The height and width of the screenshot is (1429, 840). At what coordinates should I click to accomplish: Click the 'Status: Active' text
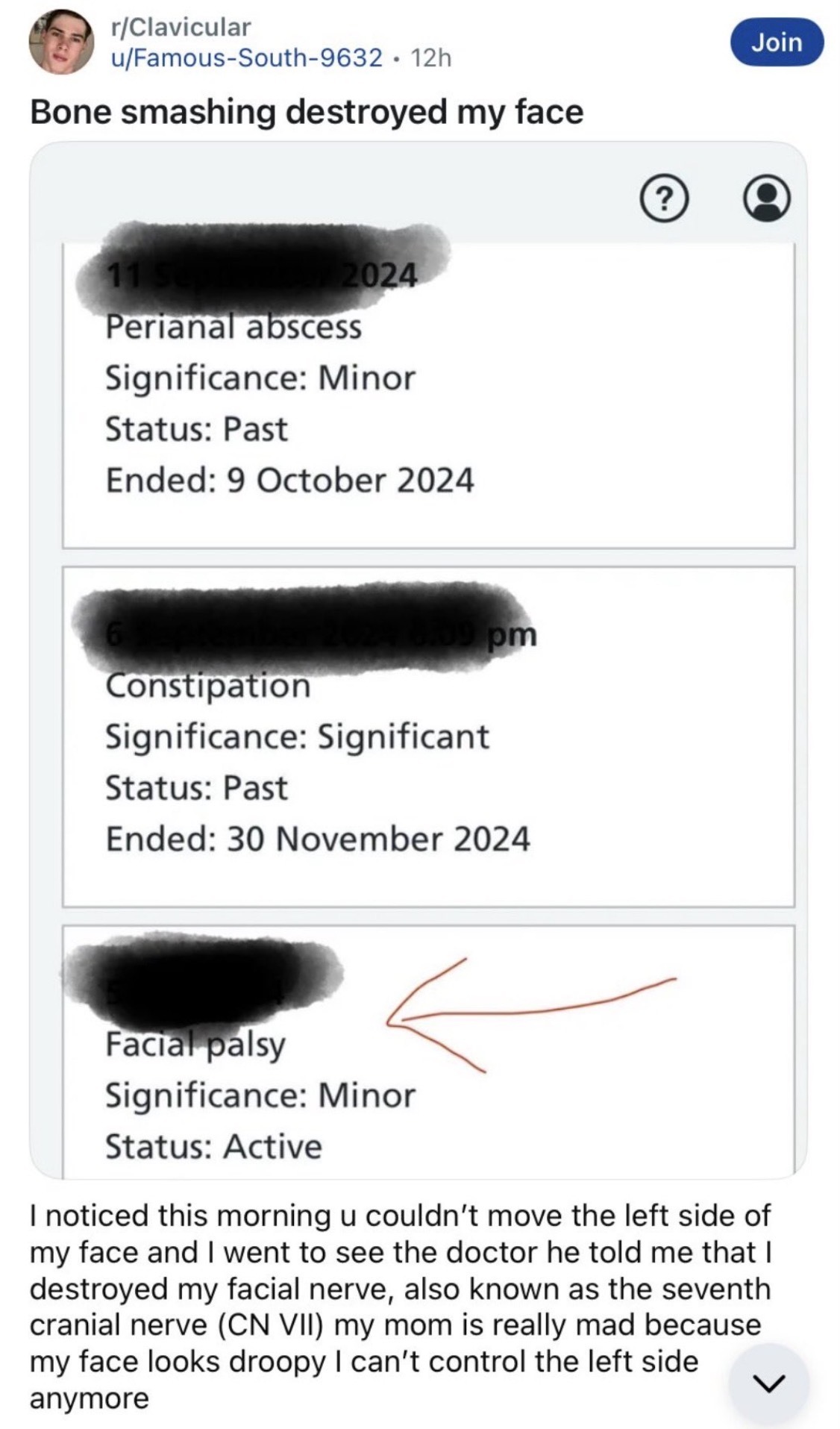213,1146
